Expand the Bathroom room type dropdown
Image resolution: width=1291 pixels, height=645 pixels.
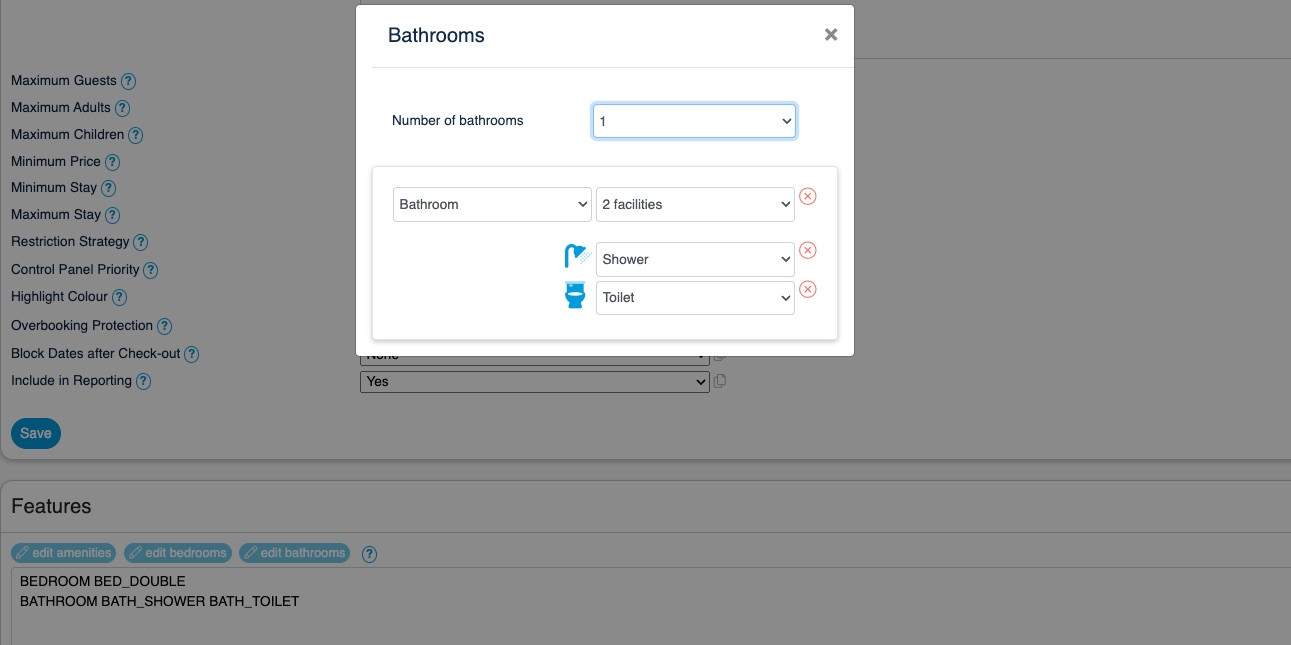click(492, 205)
